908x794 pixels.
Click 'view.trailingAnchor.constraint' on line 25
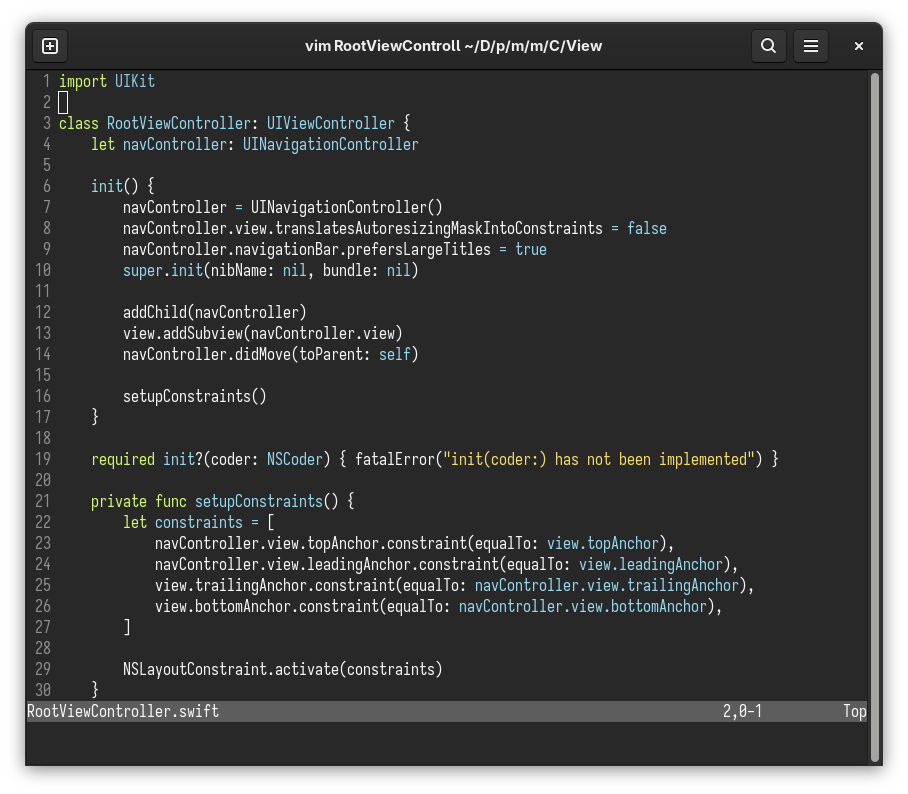(274, 586)
